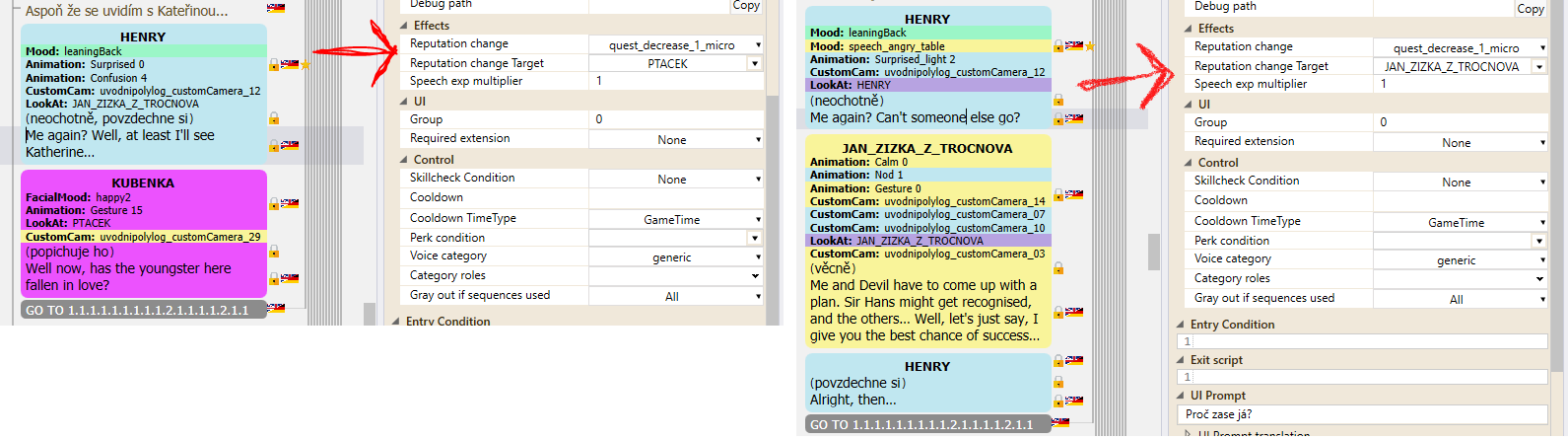Collapse the Effects section in PTACEK properties panel
The width and height of the screenshot is (1568, 439).
click(x=403, y=26)
